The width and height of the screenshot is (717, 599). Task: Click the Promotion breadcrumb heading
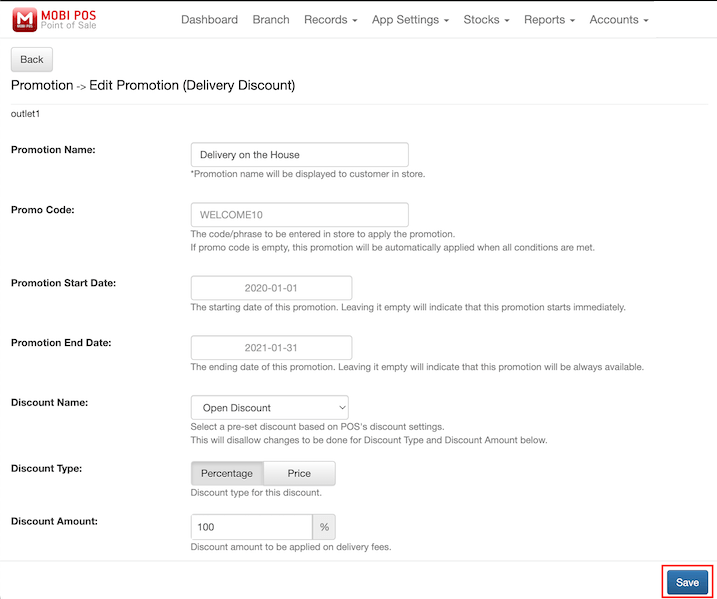coord(42,86)
